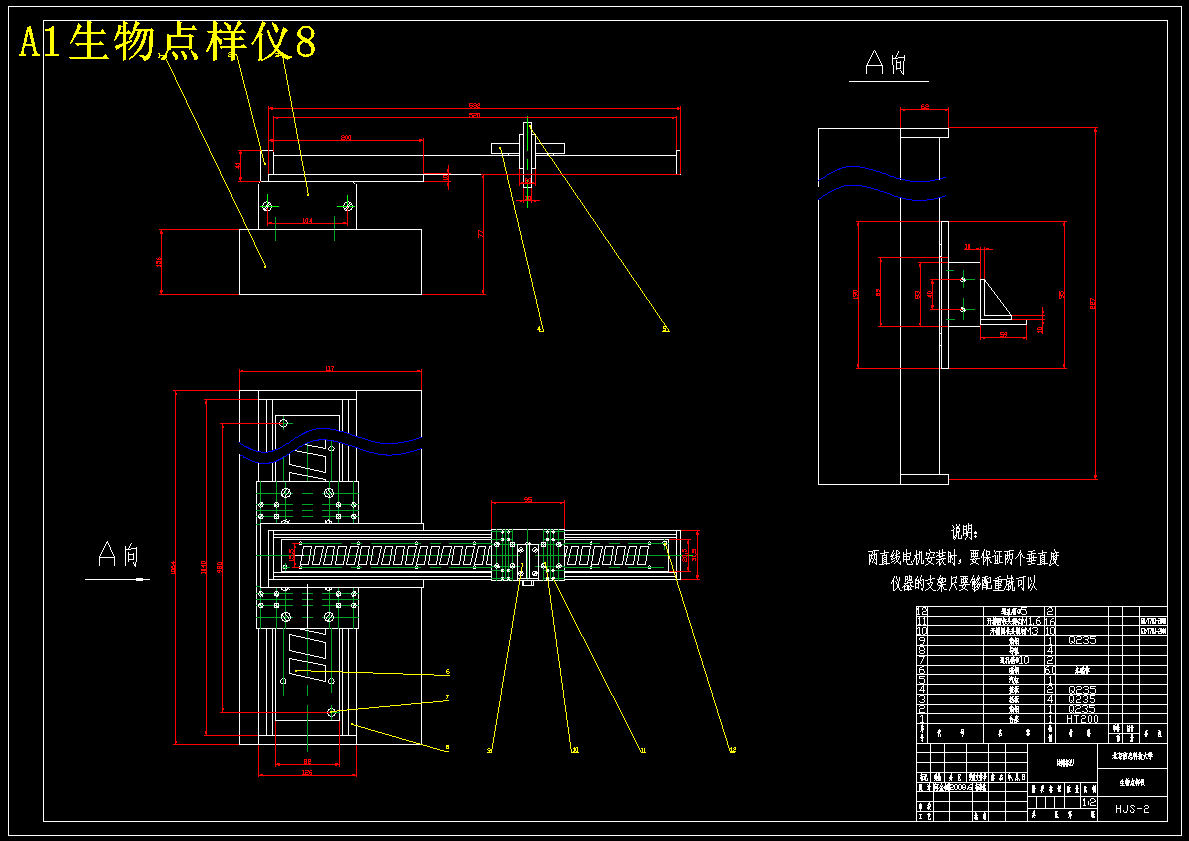Click "Q235" in parts-list row 9
1189x841 pixels.
tap(1082, 640)
